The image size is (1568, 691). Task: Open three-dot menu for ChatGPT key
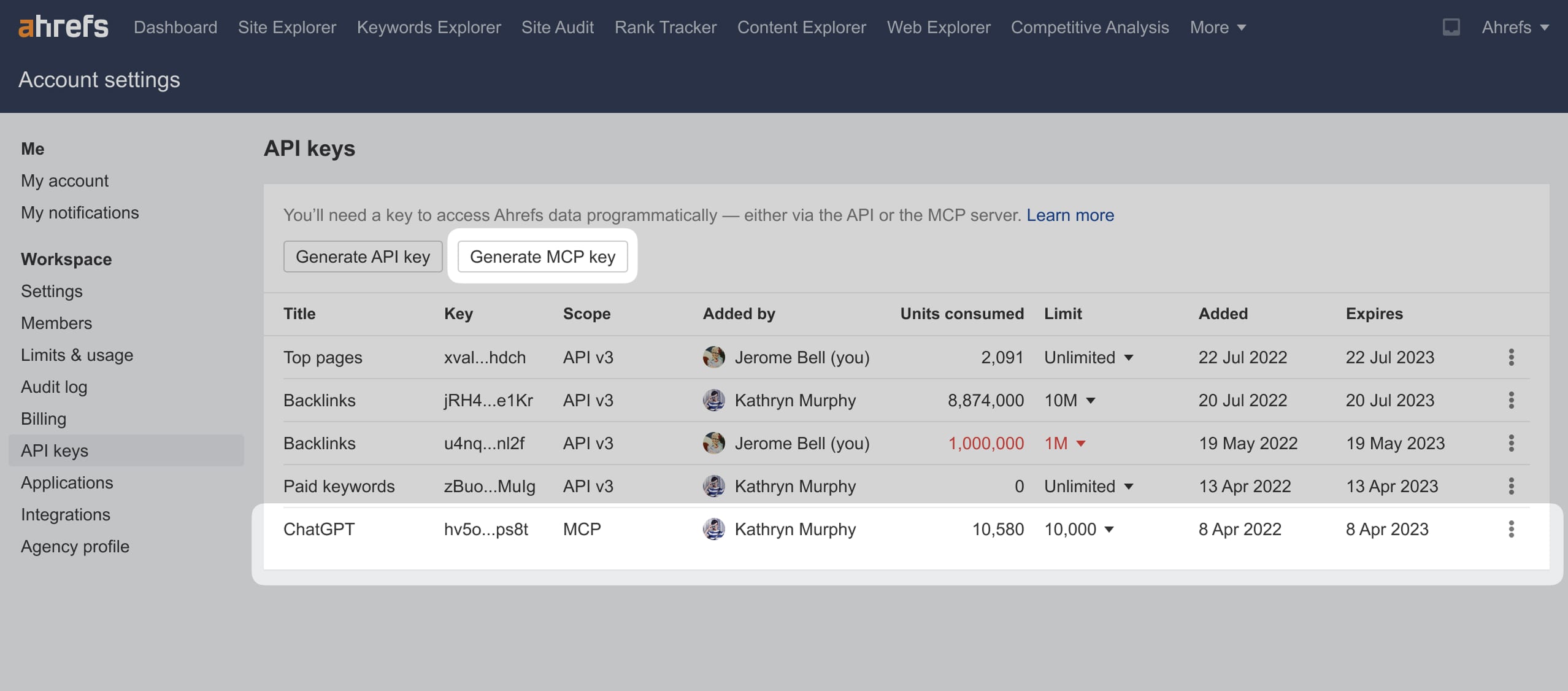coord(1511,529)
